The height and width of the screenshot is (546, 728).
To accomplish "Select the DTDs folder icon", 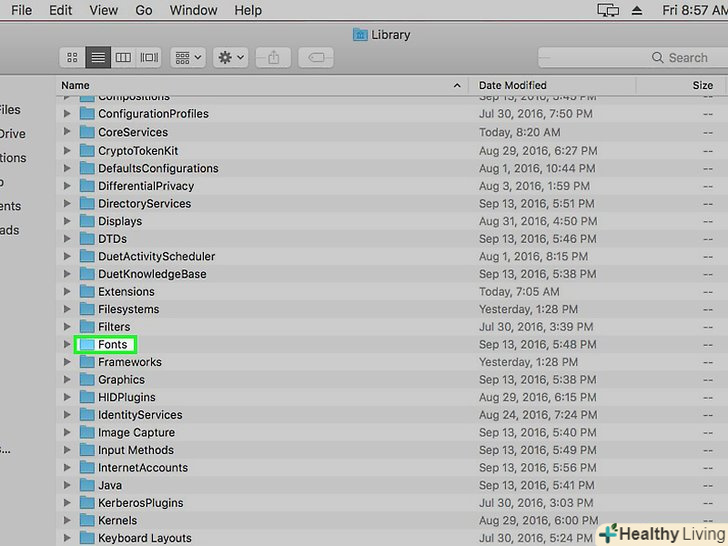I will tap(87, 239).
